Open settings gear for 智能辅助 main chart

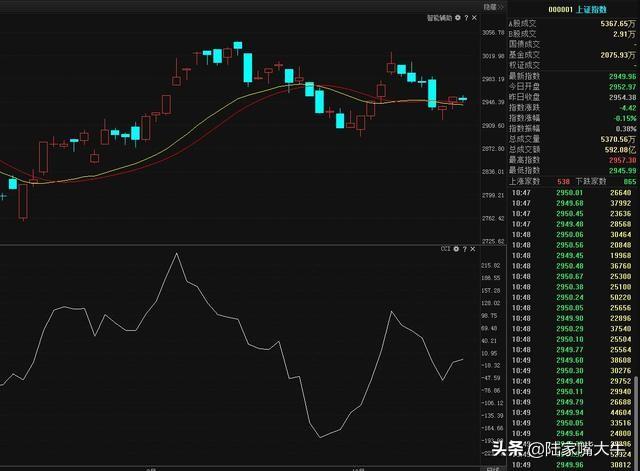pos(458,17)
